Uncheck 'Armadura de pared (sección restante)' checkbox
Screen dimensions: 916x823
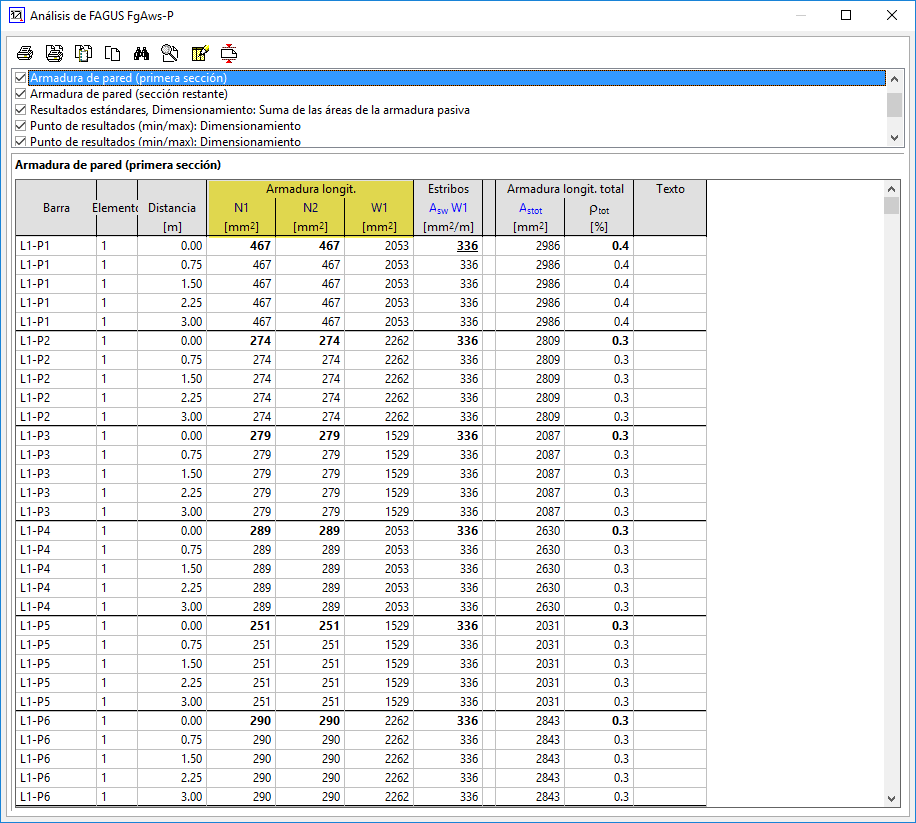click(21, 94)
